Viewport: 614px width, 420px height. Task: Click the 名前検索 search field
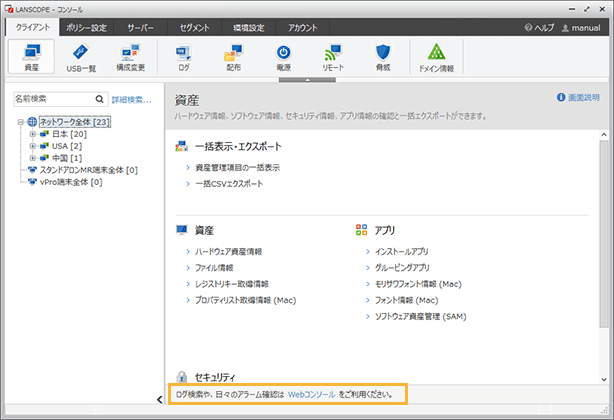pos(52,100)
